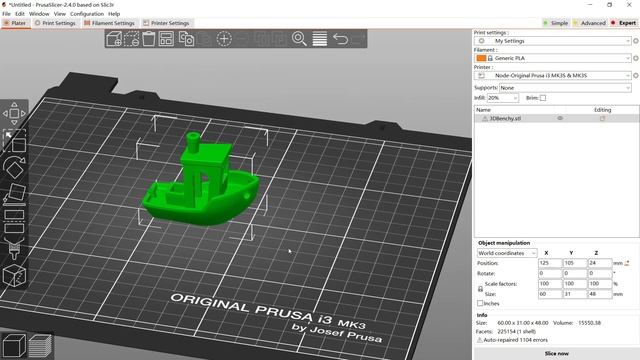Screen dimensions: 640x360
Task: Click the Slice now button
Action: 556,353
